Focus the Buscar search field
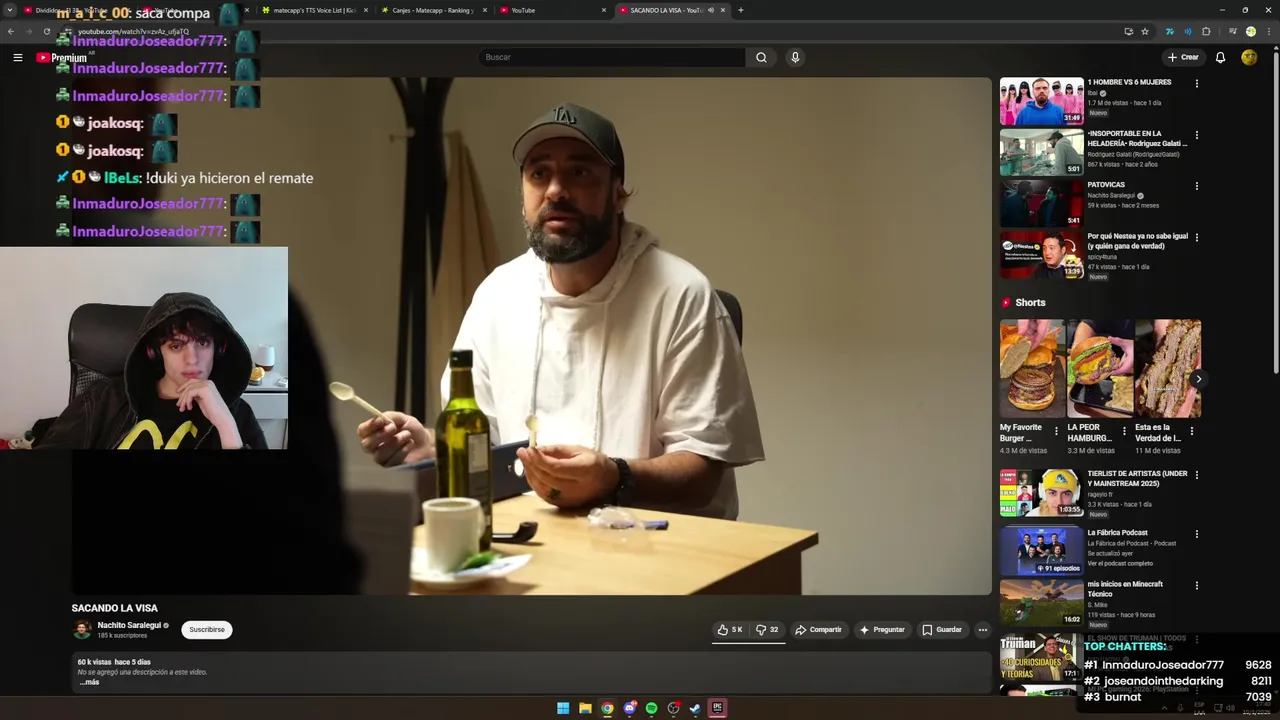This screenshot has width=1280, height=720. [x=611, y=57]
